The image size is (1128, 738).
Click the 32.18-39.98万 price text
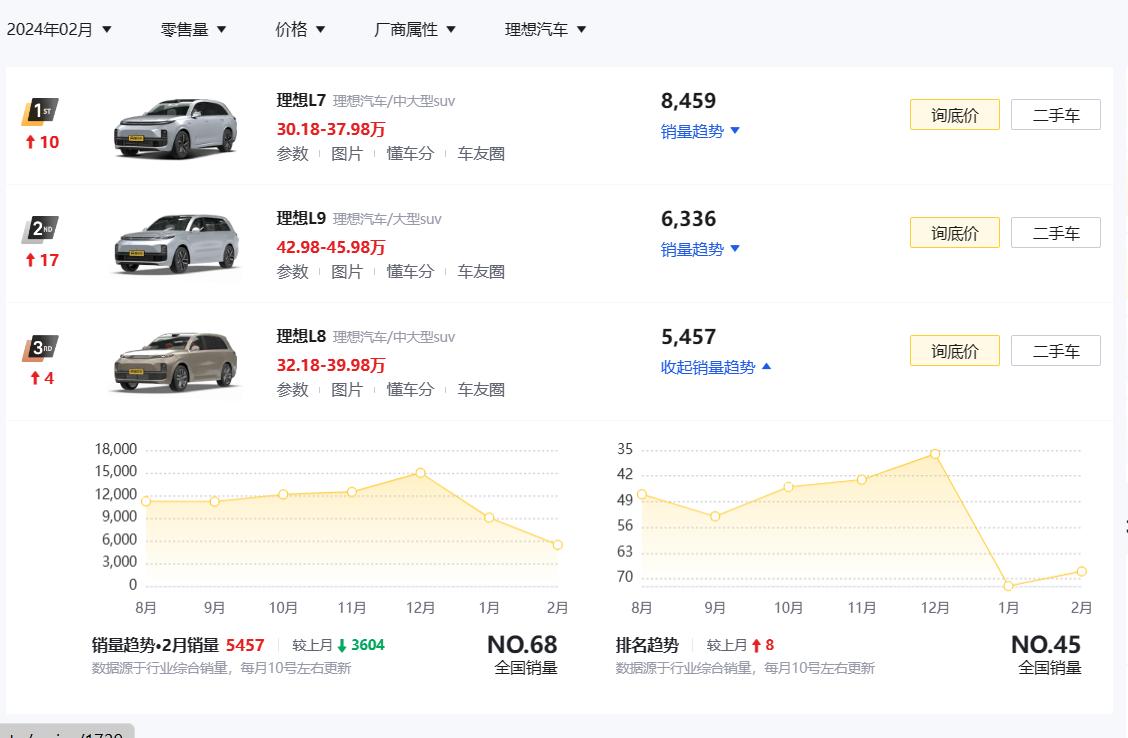click(331, 365)
